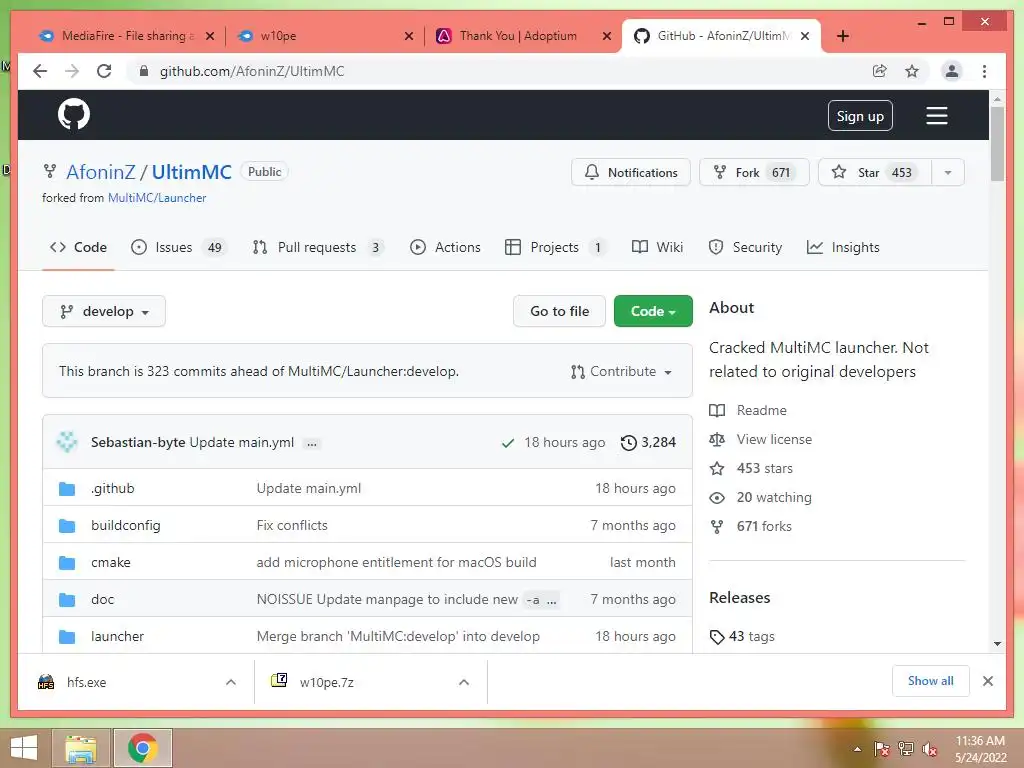Open the cmake folder

point(110,562)
